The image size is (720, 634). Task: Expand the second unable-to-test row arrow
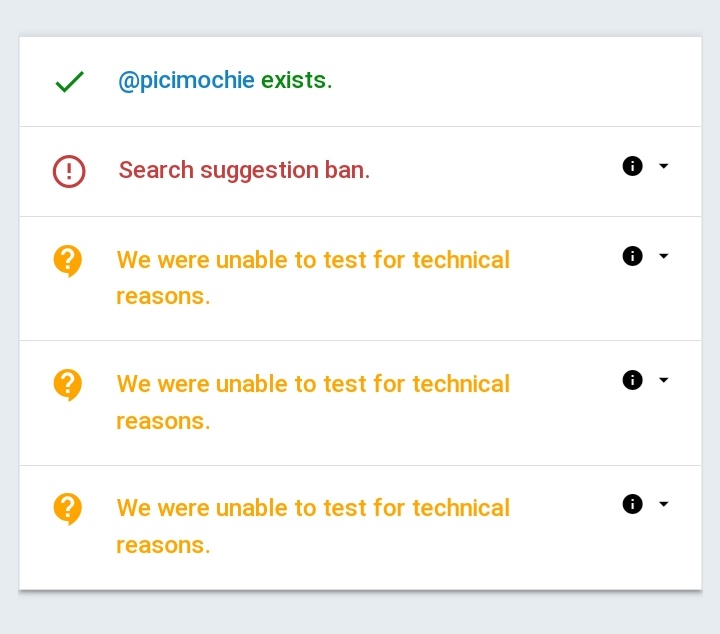coord(663,380)
